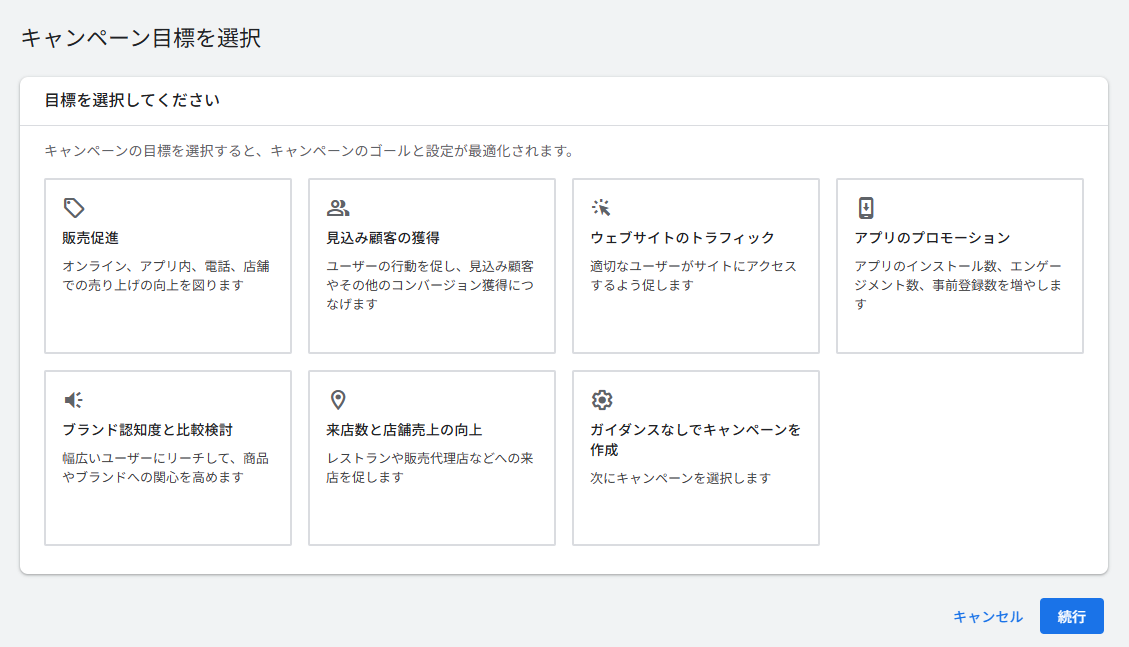This screenshot has width=1129, height=647.
Task: Pick ガイダンスなしでキャンペーンを作成 title
Action: click(x=695, y=439)
